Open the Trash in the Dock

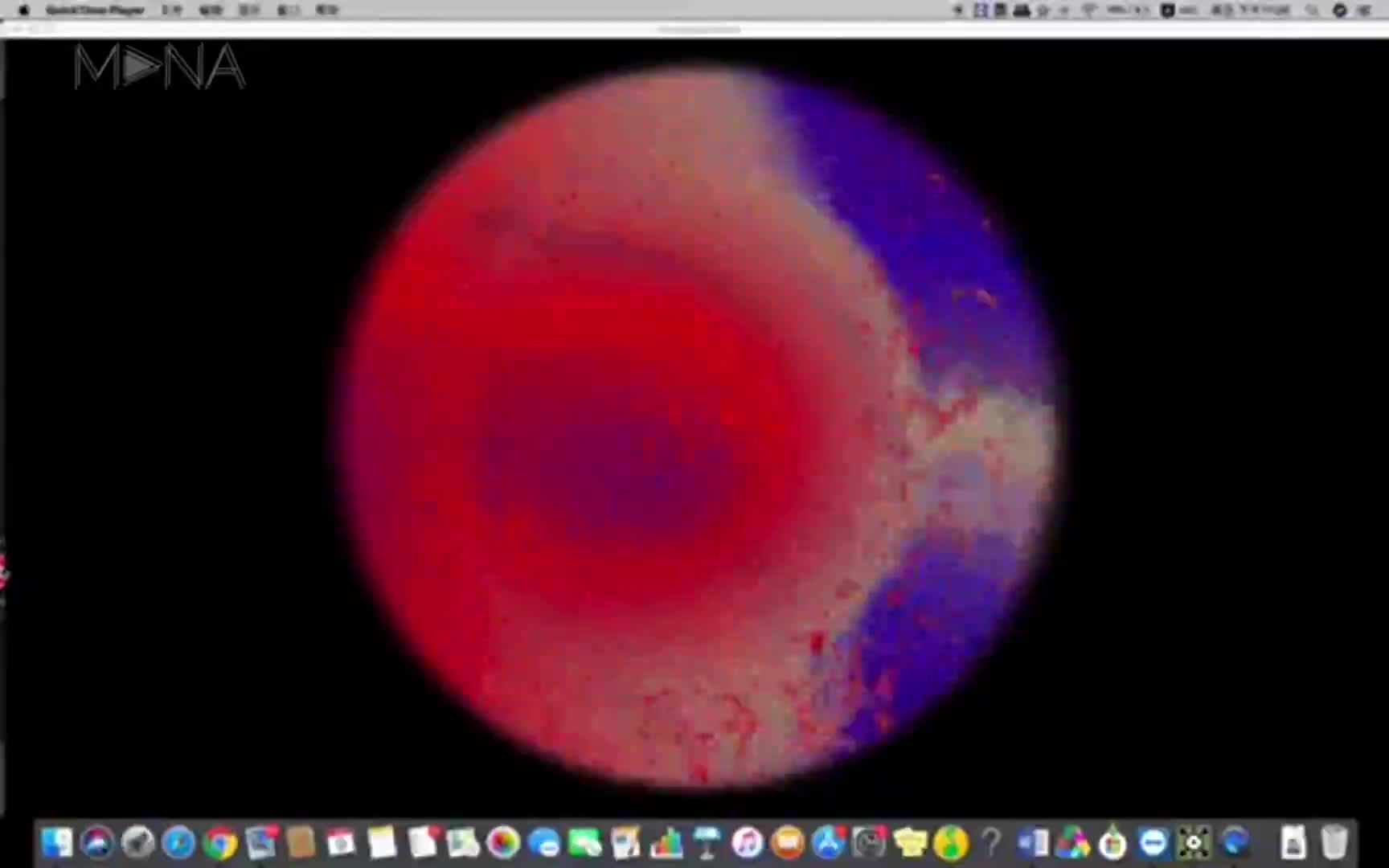point(1334,843)
